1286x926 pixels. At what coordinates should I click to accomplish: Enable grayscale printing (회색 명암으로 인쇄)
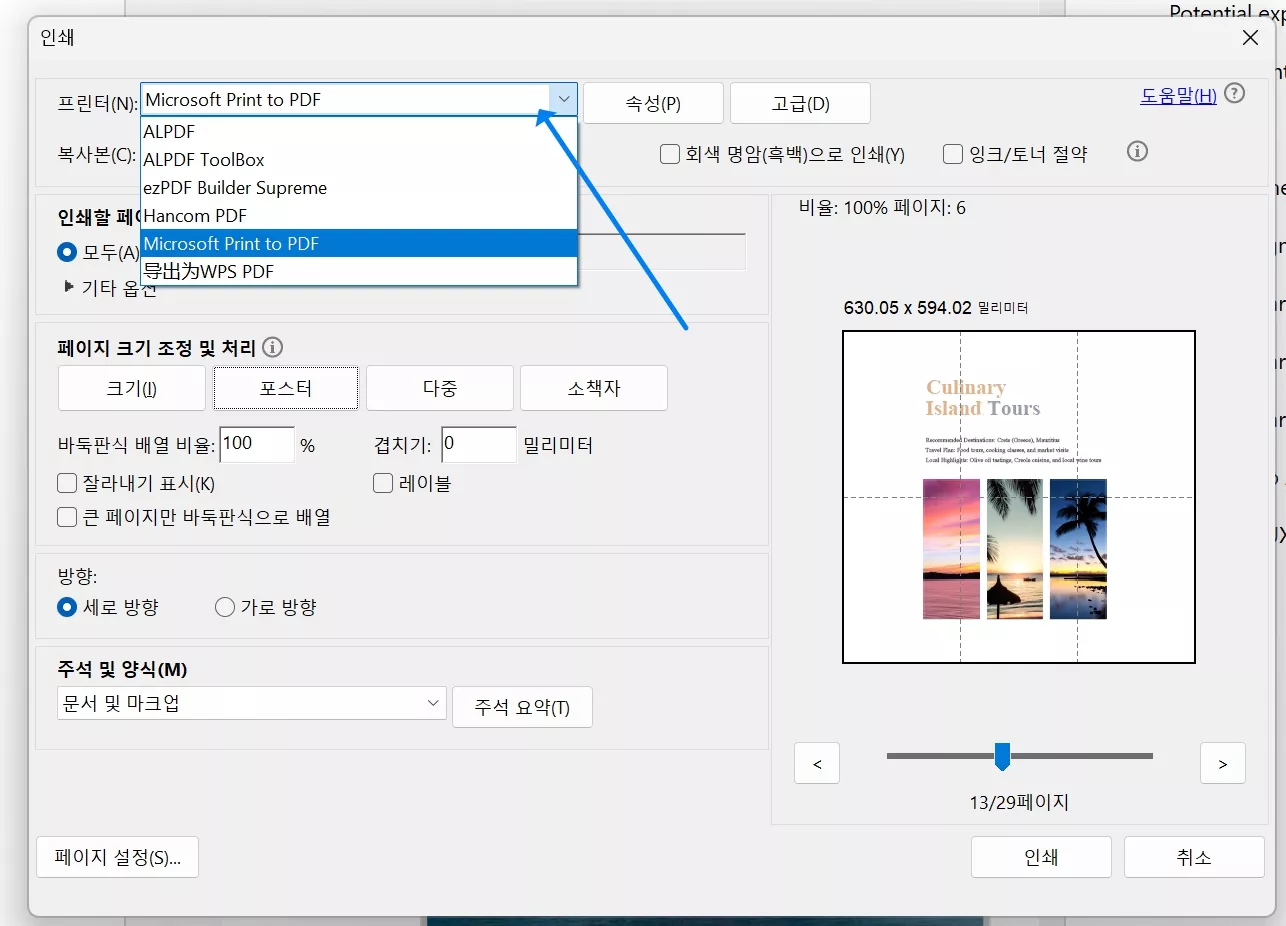tap(668, 153)
